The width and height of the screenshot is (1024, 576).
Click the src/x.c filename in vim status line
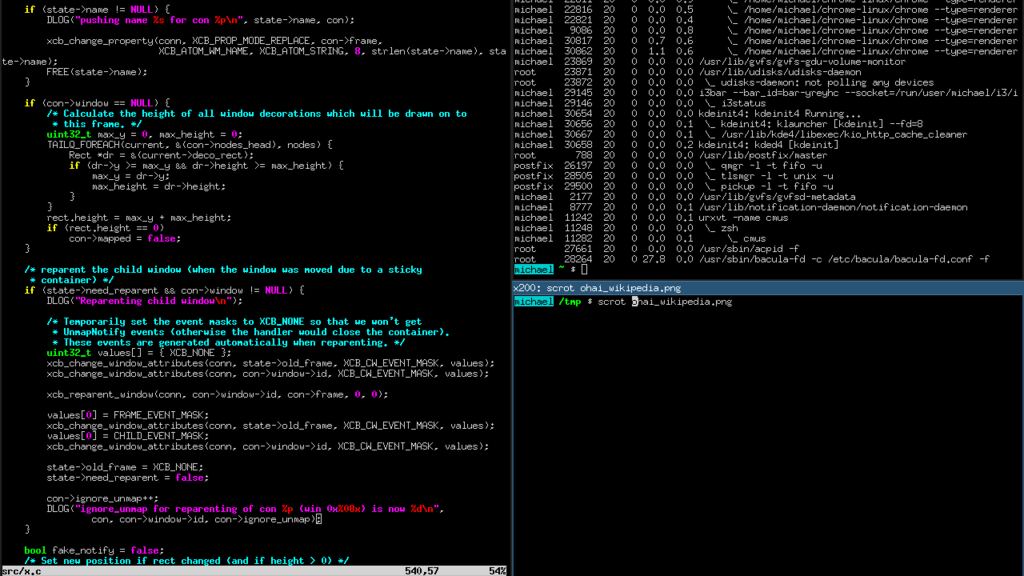pyautogui.click(x=22, y=571)
